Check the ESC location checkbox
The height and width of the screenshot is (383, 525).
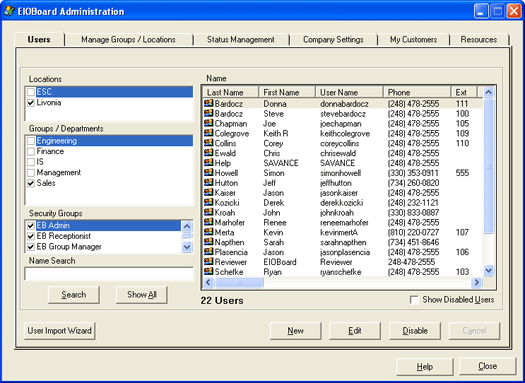point(31,92)
